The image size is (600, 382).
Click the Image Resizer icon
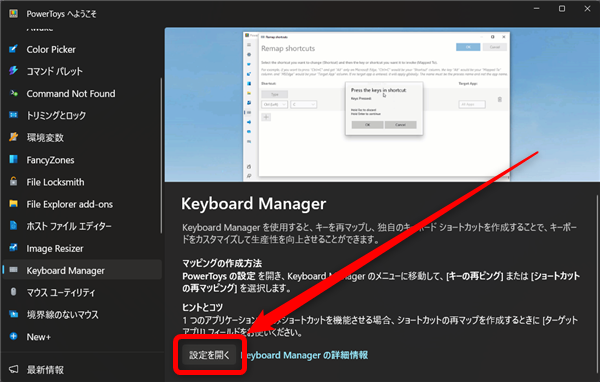13,248
